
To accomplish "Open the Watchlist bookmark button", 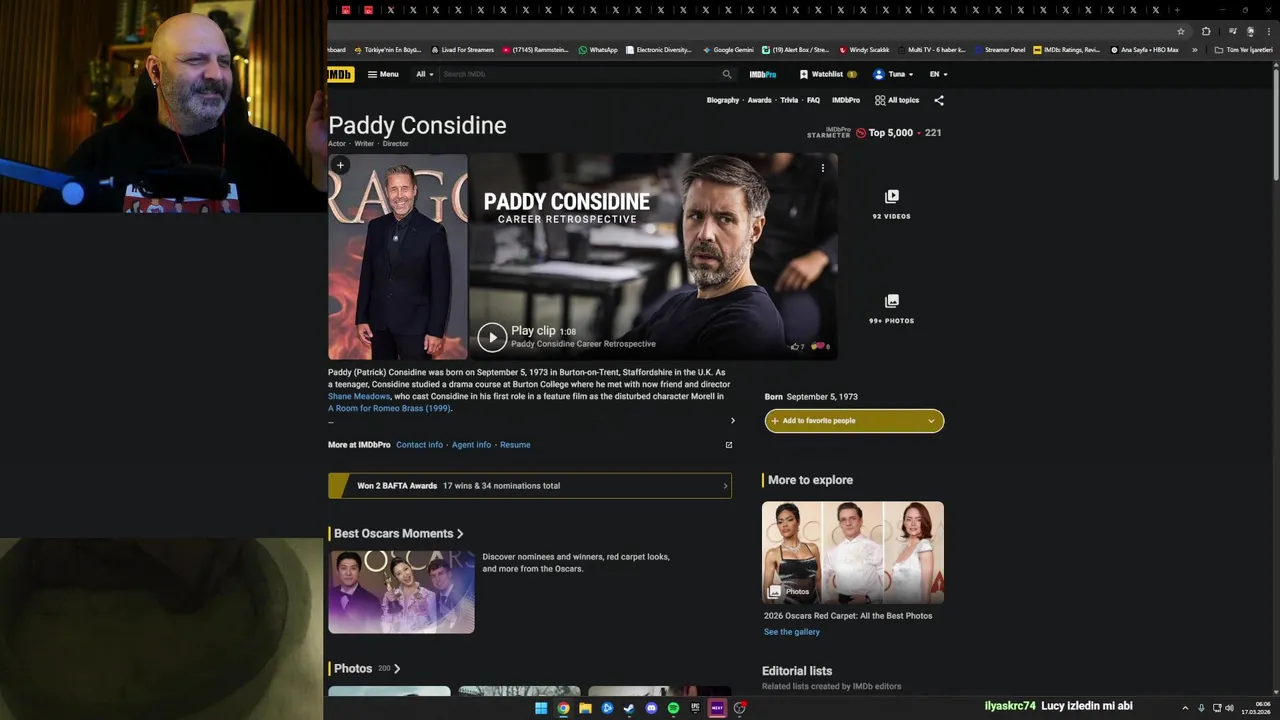I will [828, 74].
